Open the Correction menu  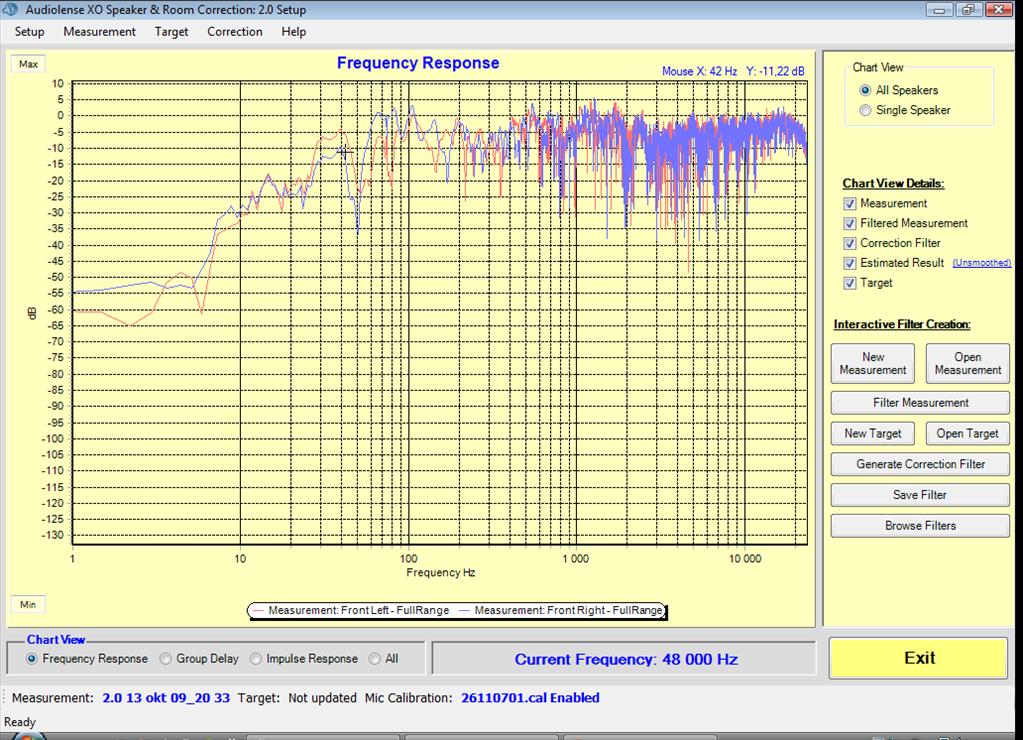(x=234, y=31)
